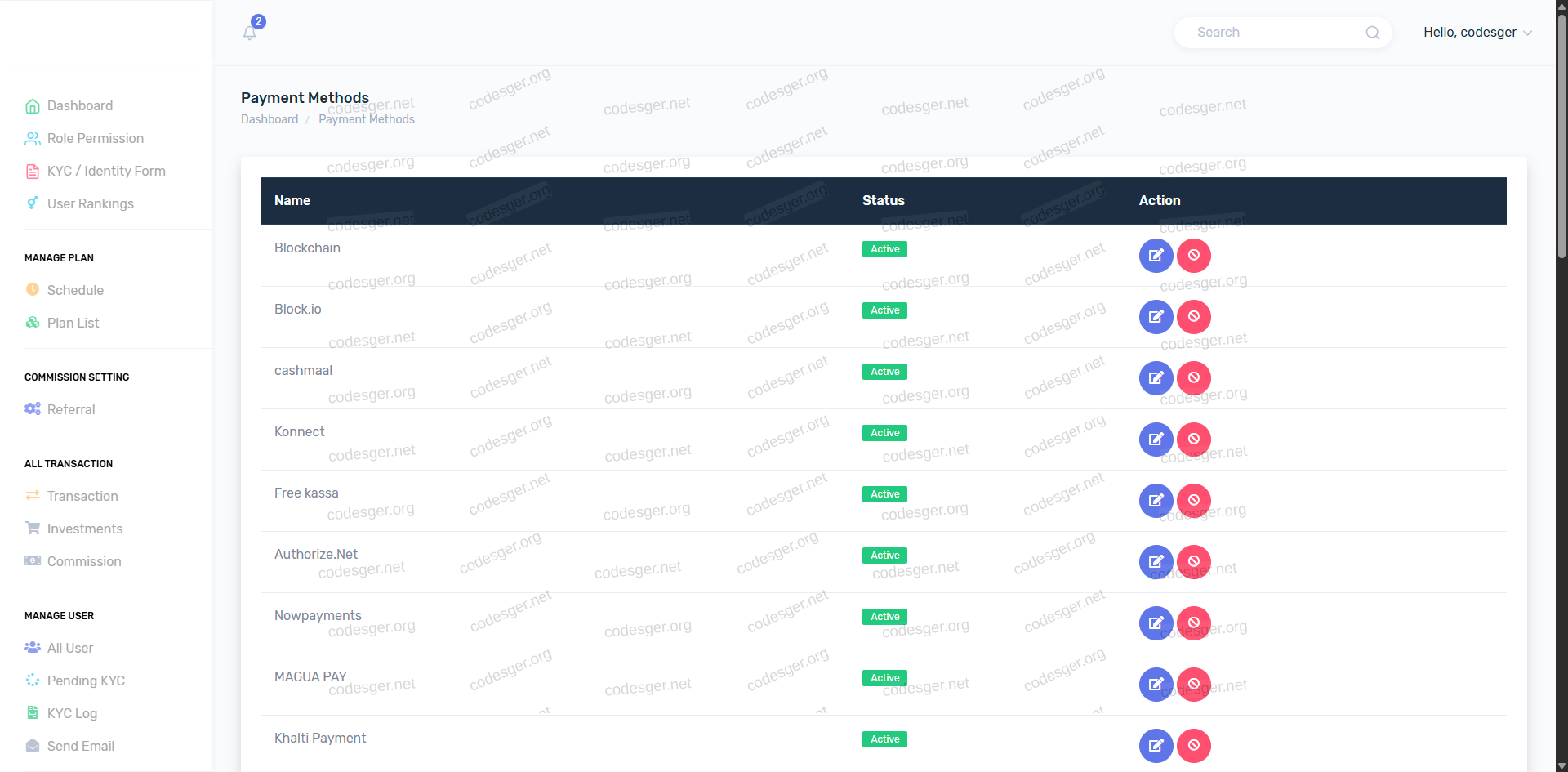Expand the Hello, codesger user dropdown

tap(1477, 33)
